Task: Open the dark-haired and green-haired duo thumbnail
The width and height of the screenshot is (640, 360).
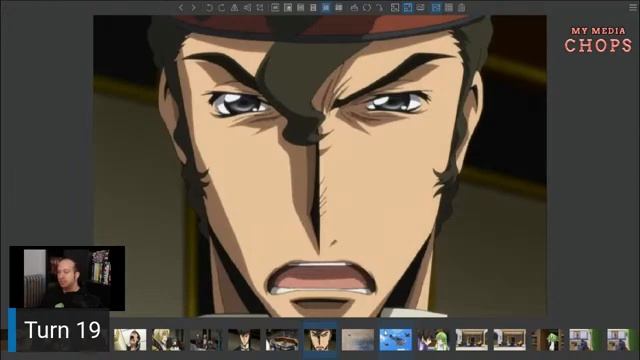Action: [x=433, y=340]
